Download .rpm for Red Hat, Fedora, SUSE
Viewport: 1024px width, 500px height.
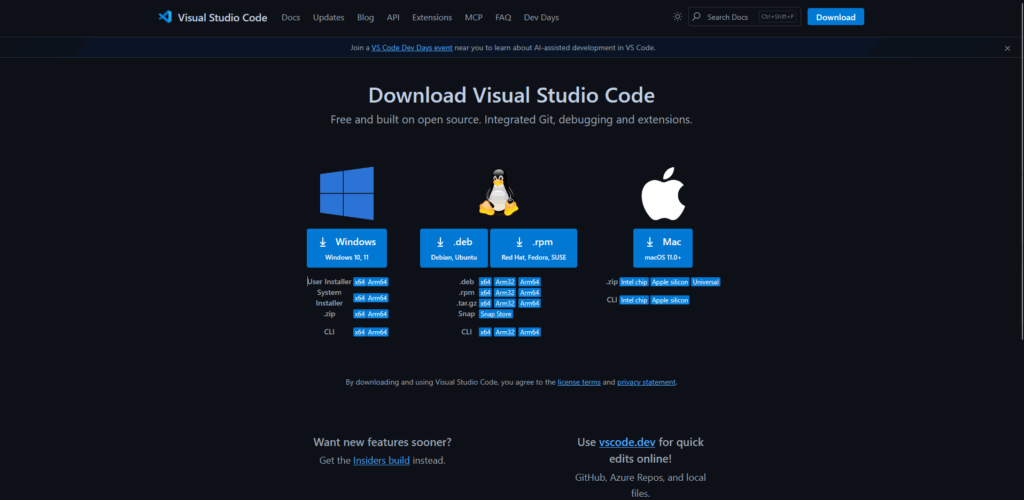coord(534,248)
